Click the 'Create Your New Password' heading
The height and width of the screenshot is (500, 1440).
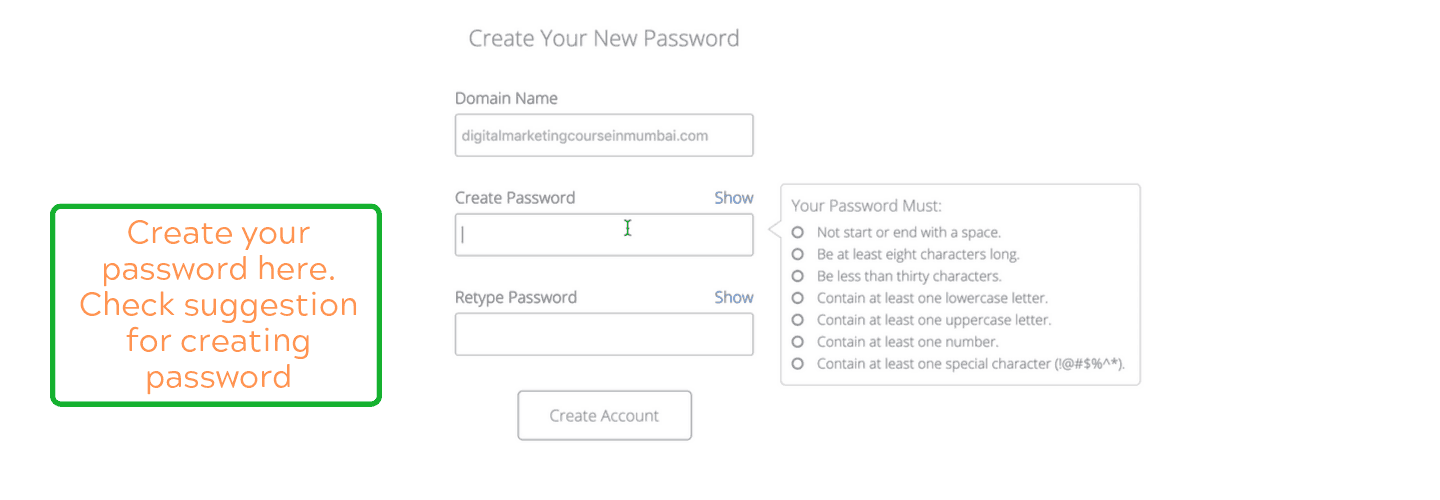pyautogui.click(x=604, y=39)
